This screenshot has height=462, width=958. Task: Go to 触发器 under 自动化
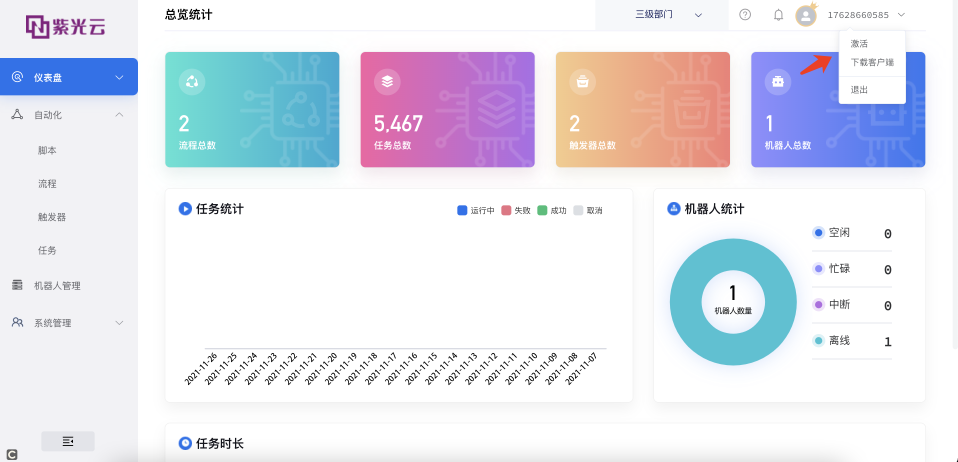pyautogui.click(x=52, y=217)
